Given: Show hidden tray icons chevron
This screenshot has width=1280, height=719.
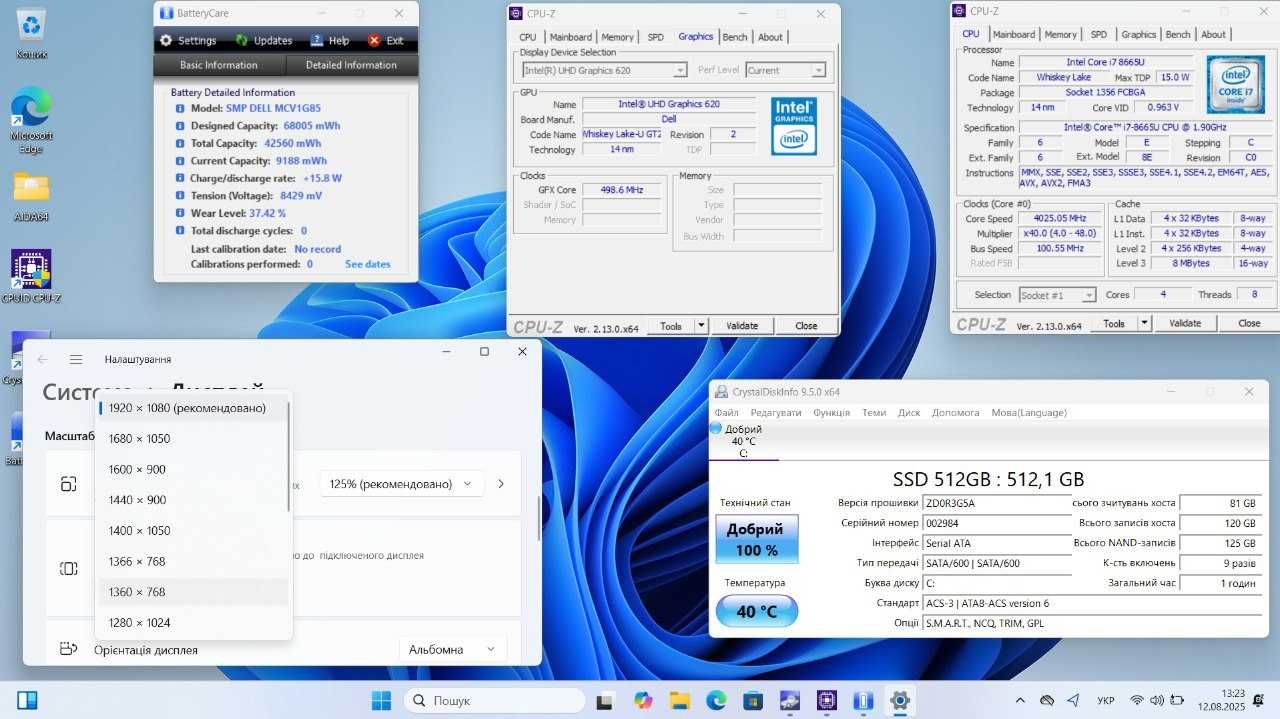Looking at the screenshot, I should coord(1020,700).
